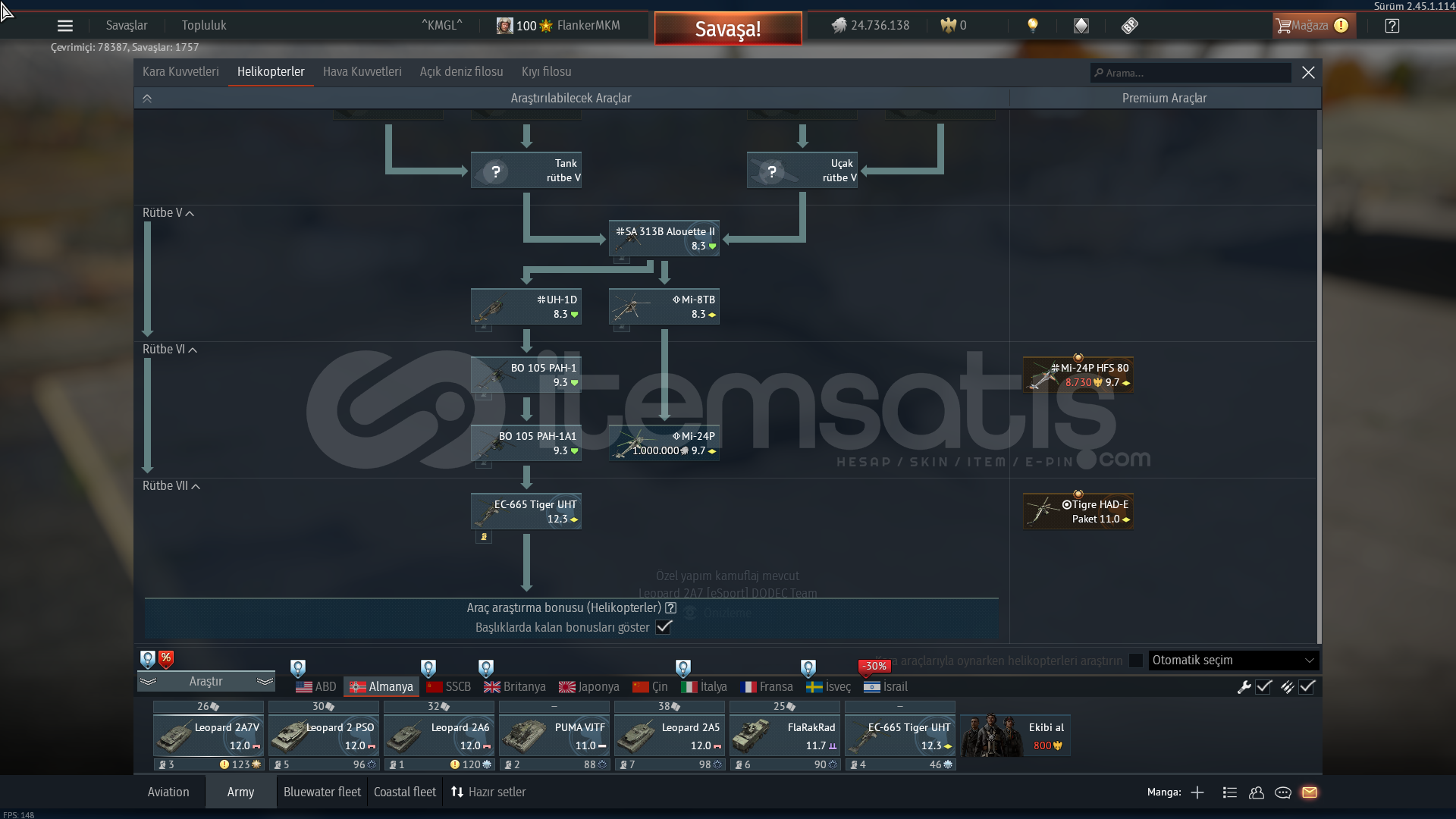
Task: Click the Araştır research button
Action: (206, 682)
